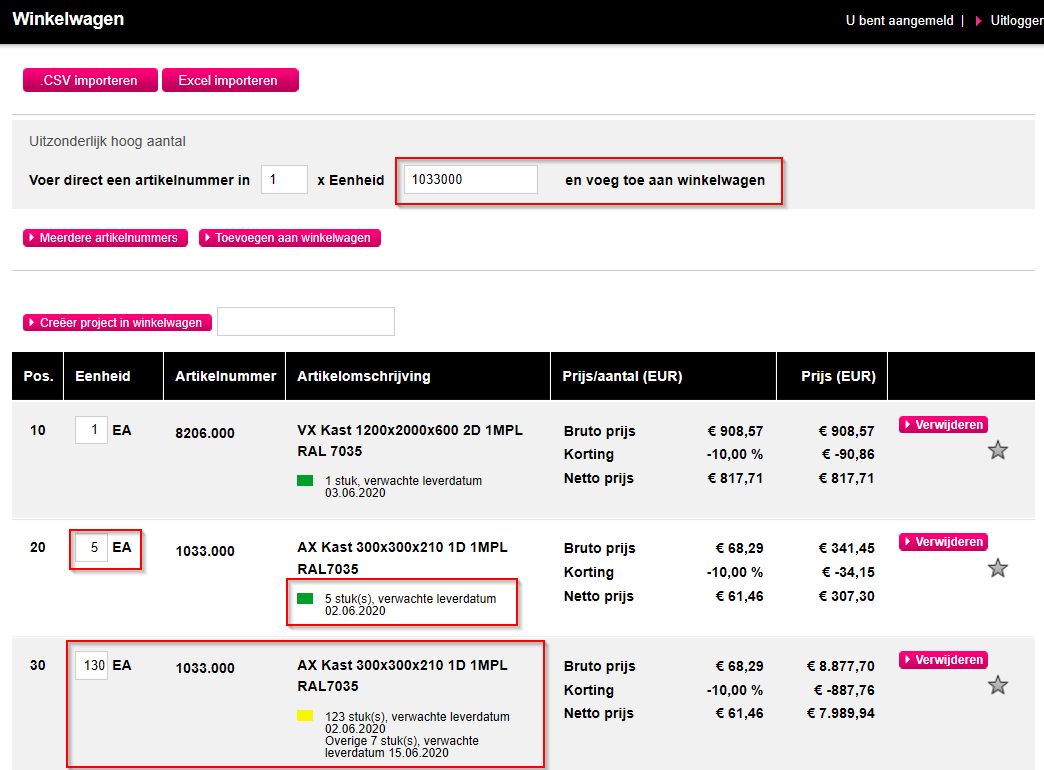The height and width of the screenshot is (770, 1044).
Task: Remove the VX Kast item at position 10
Action: click(943, 424)
